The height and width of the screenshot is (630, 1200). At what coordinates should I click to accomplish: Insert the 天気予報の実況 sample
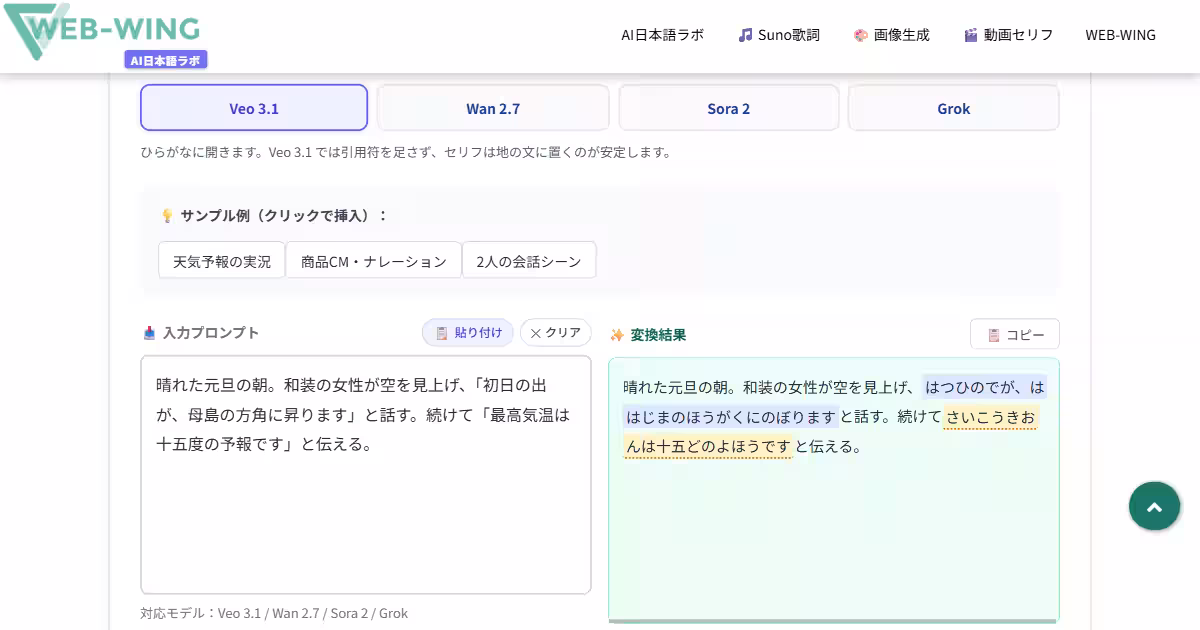click(222, 260)
